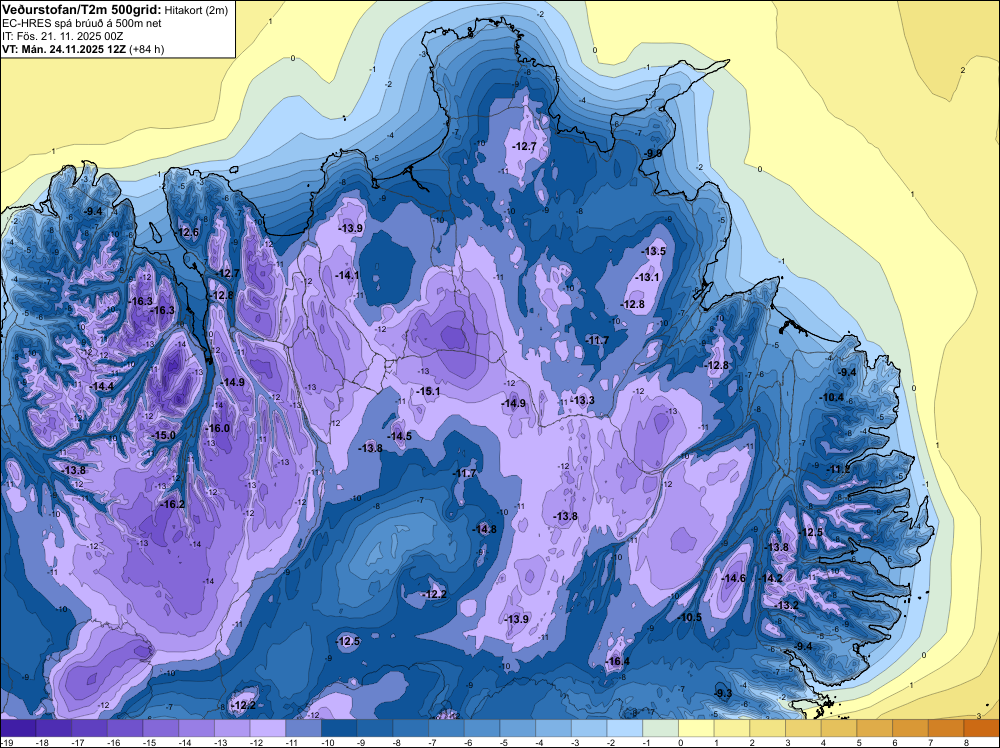Click the -16.2 temperature label
Viewport: 1000px width, 748px height.
(x=172, y=504)
